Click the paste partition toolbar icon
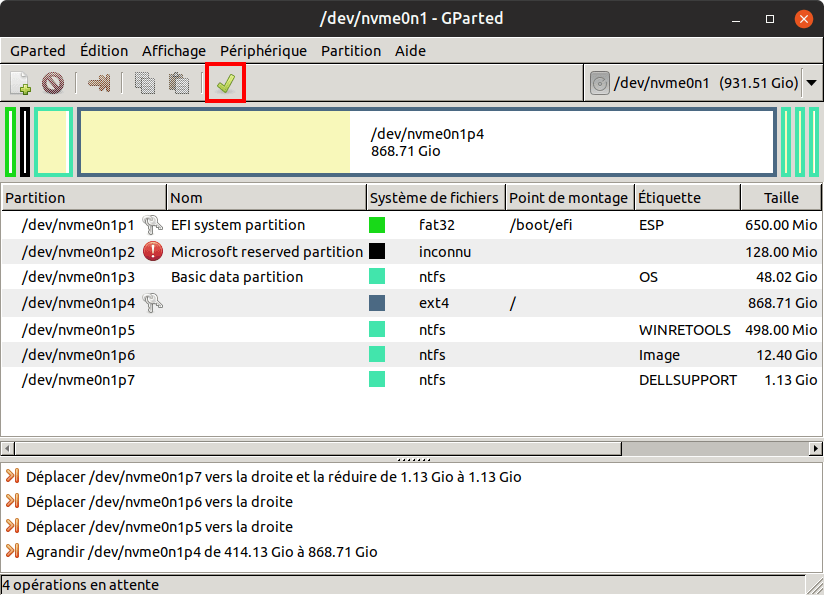Viewport: 824px width, 595px height. click(x=178, y=84)
